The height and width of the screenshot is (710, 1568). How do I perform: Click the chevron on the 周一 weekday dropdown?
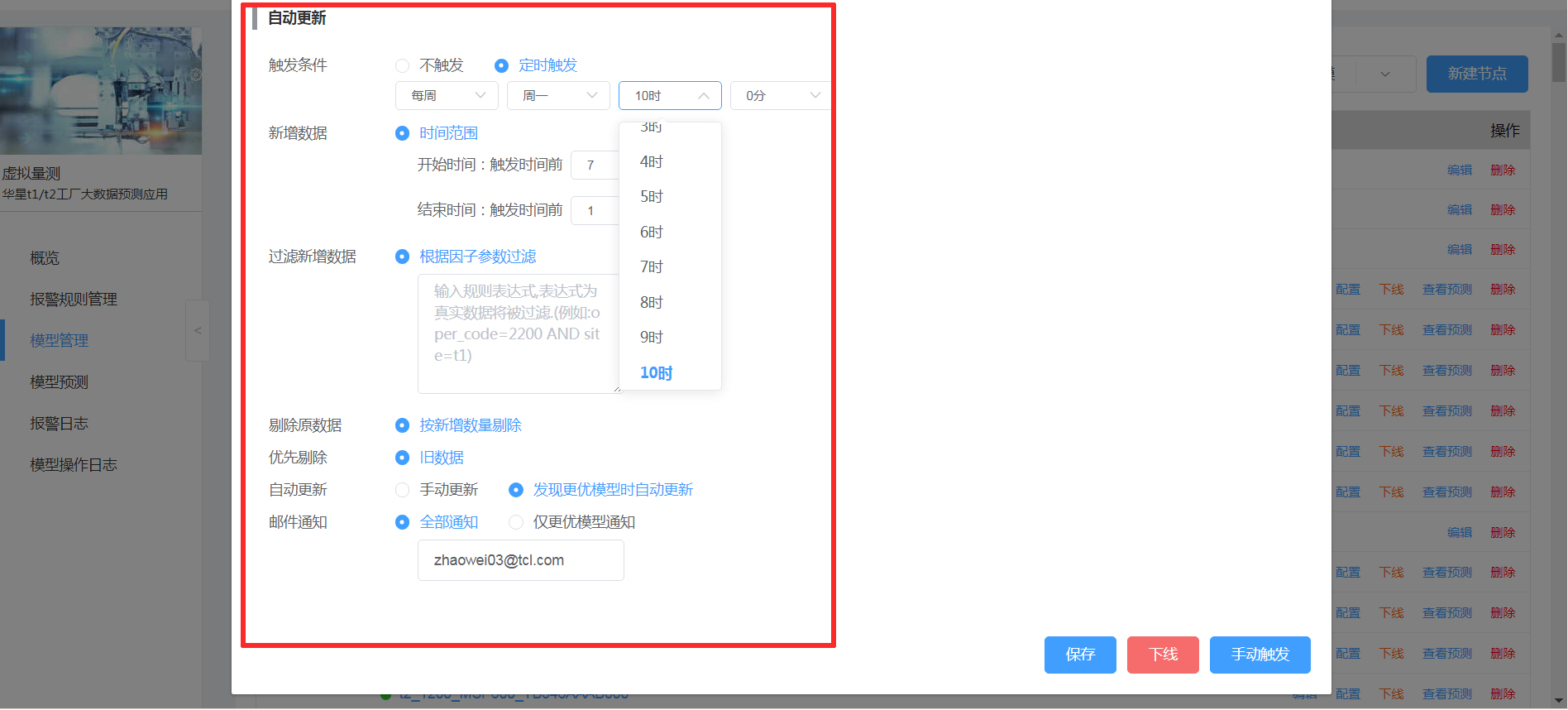(591, 96)
